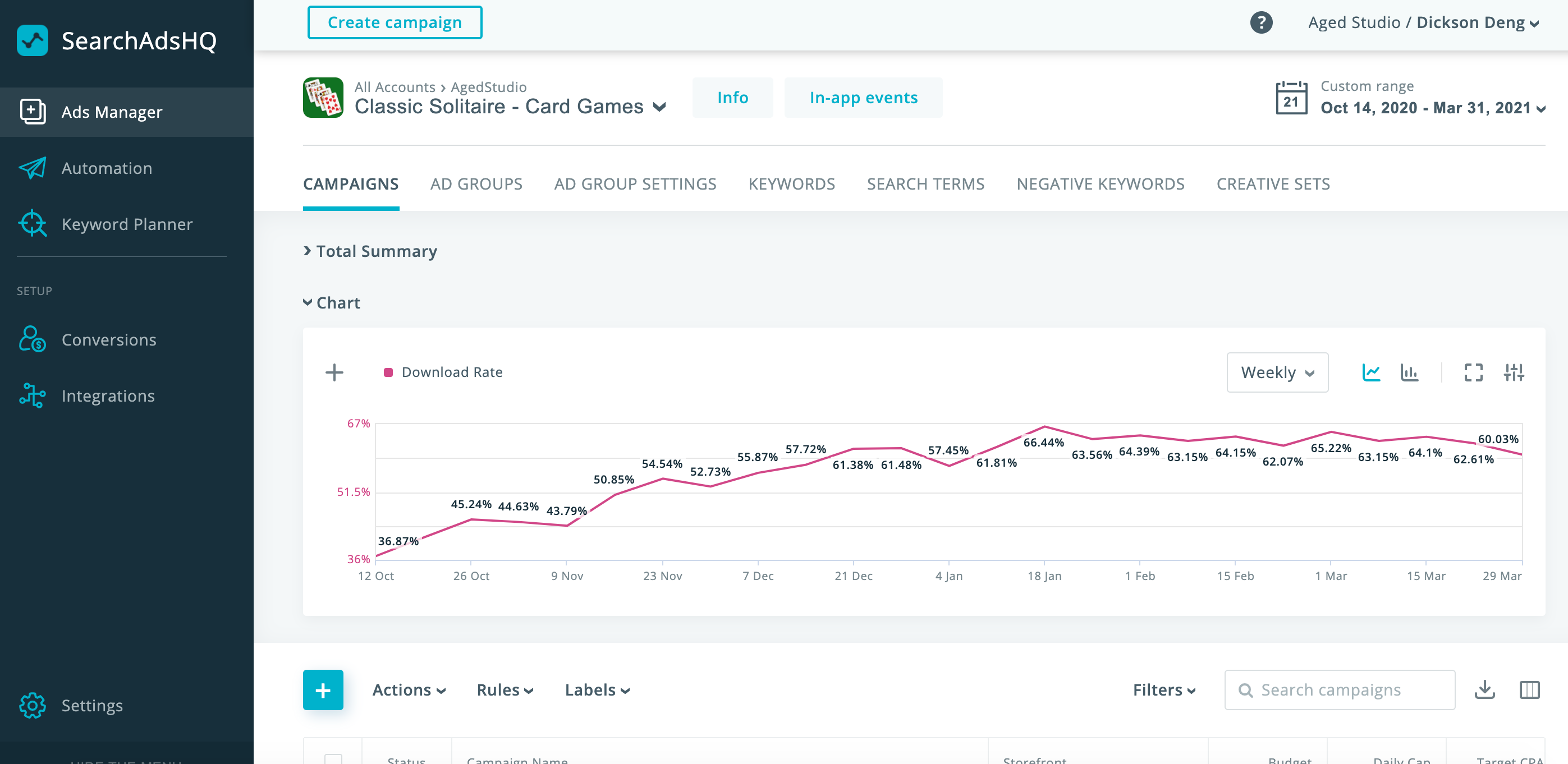Viewport: 1568px width, 764px height.
Task: Focus the Search campaigns input field
Action: (x=1339, y=690)
